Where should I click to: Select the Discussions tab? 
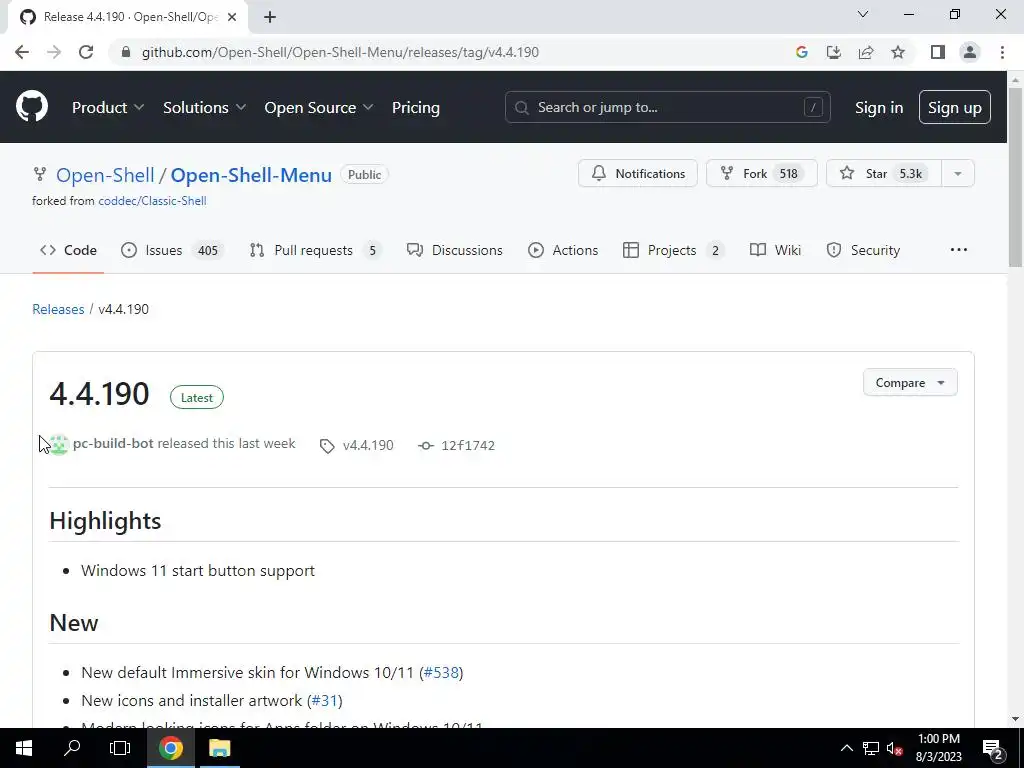coord(455,250)
